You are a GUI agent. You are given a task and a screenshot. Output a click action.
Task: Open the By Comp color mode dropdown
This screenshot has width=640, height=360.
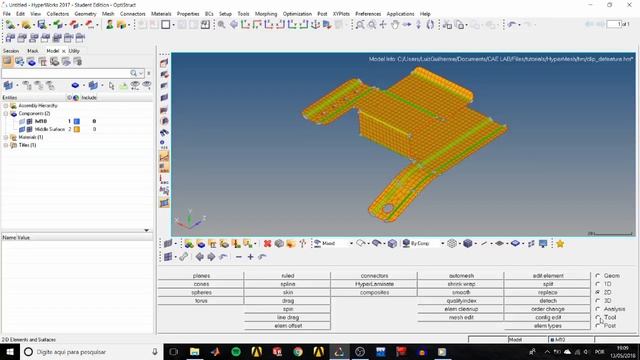click(442, 244)
